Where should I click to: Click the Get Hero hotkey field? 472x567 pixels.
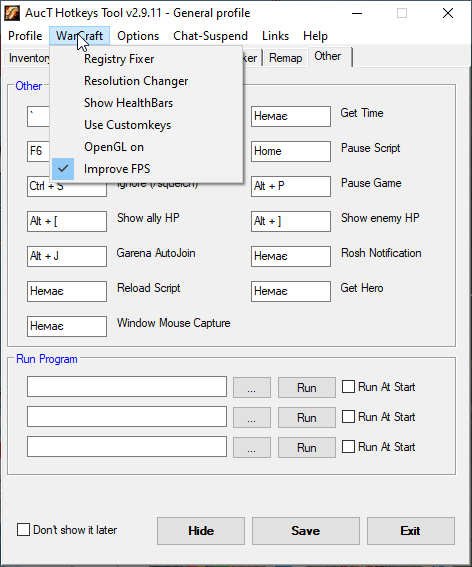pos(291,291)
